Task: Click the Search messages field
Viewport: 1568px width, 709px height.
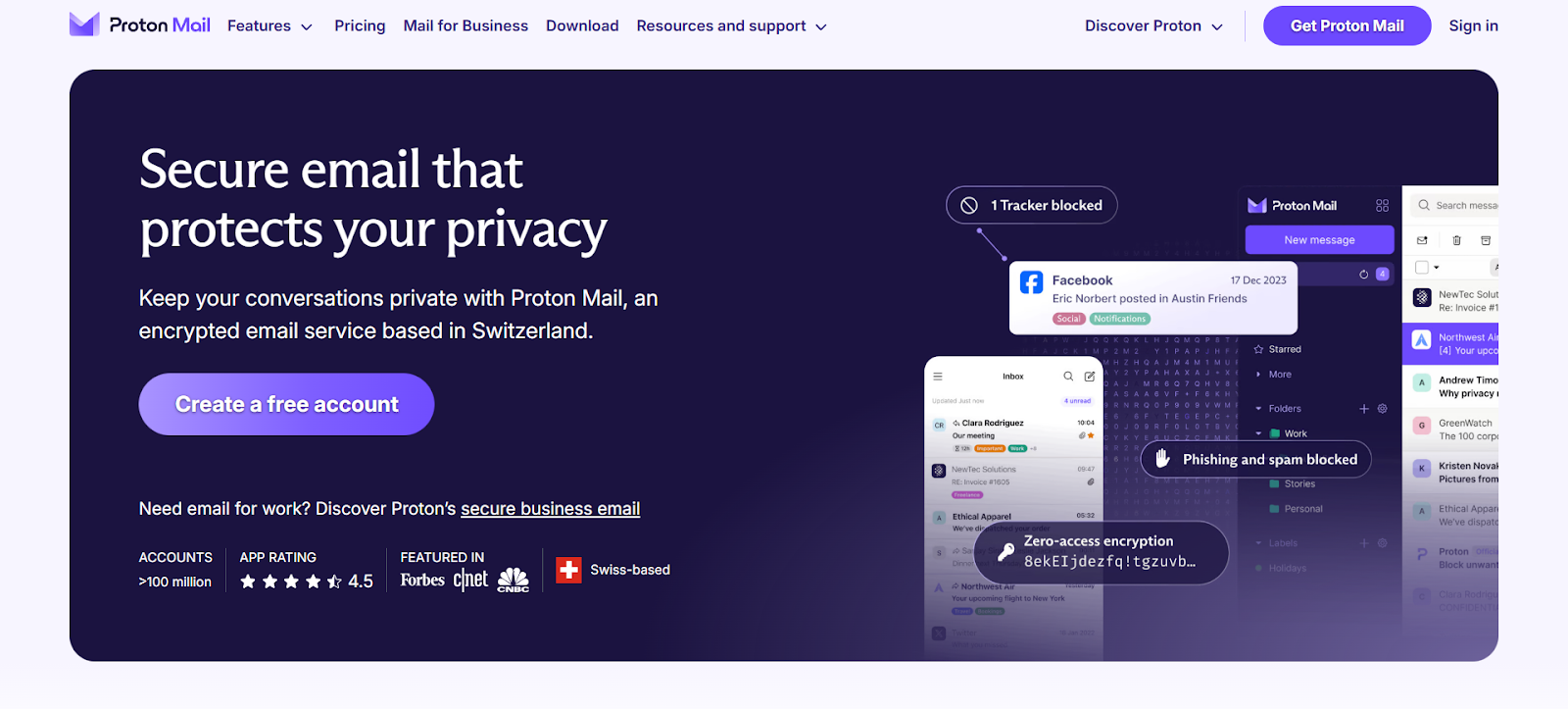Action: (x=1465, y=206)
